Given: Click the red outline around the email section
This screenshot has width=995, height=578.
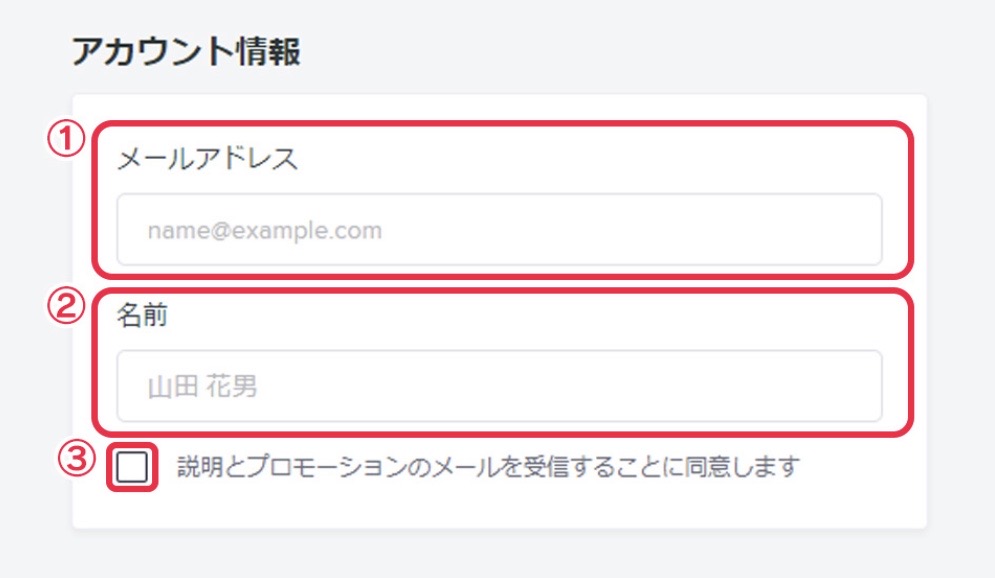Looking at the screenshot, I should click(x=503, y=123).
